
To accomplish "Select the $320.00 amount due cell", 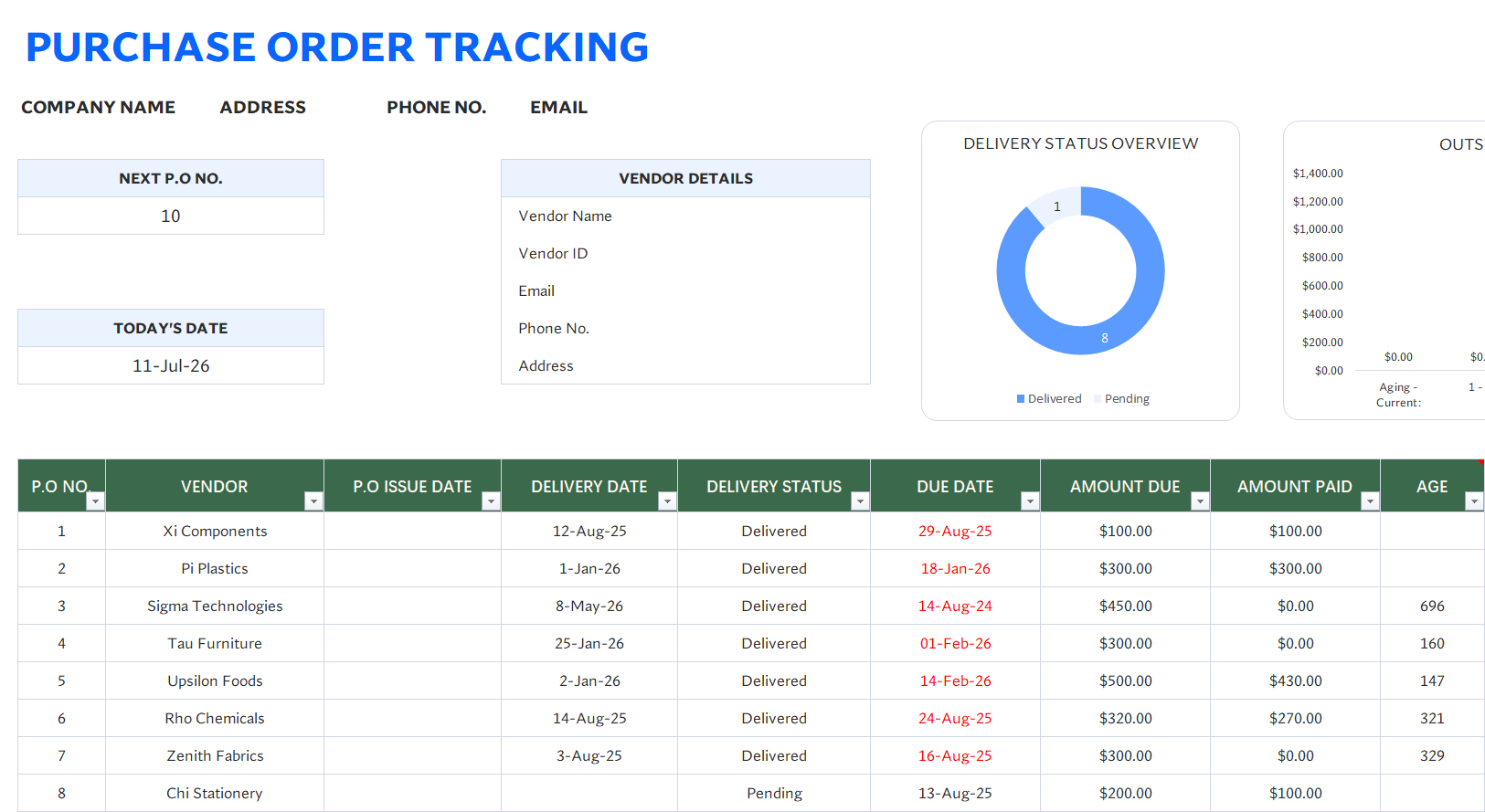I will coord(1125,718).
